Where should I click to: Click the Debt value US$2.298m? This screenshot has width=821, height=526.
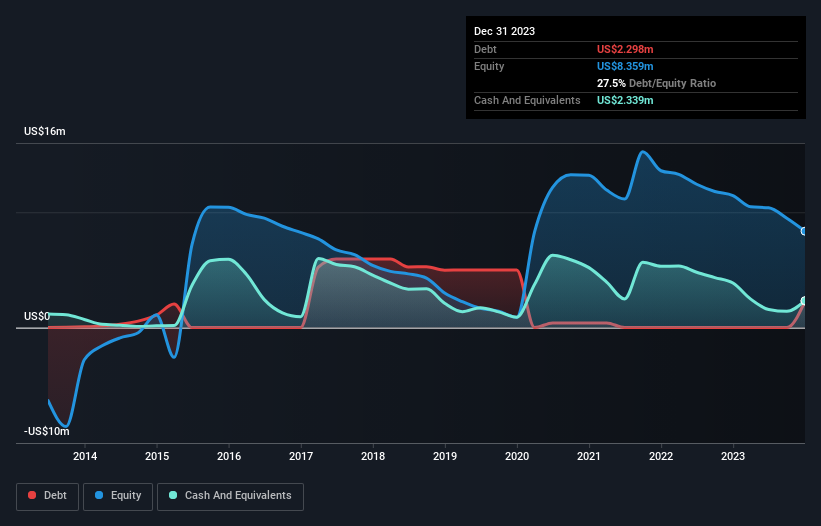coord(625,49)
